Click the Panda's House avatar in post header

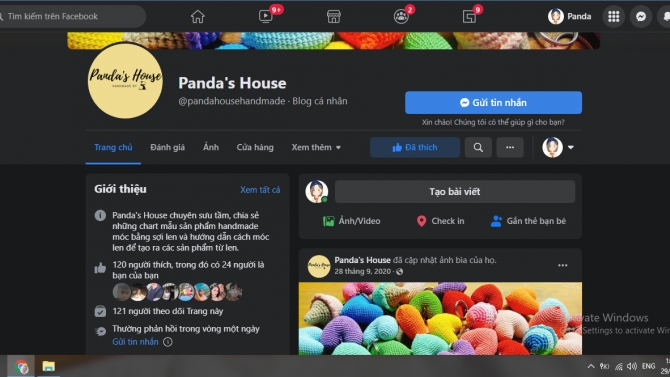tap(319, 266)
